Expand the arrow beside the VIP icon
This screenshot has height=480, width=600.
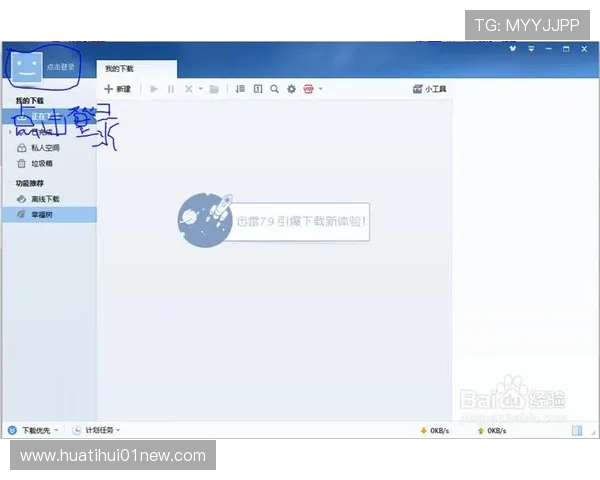tap(321, 88)
